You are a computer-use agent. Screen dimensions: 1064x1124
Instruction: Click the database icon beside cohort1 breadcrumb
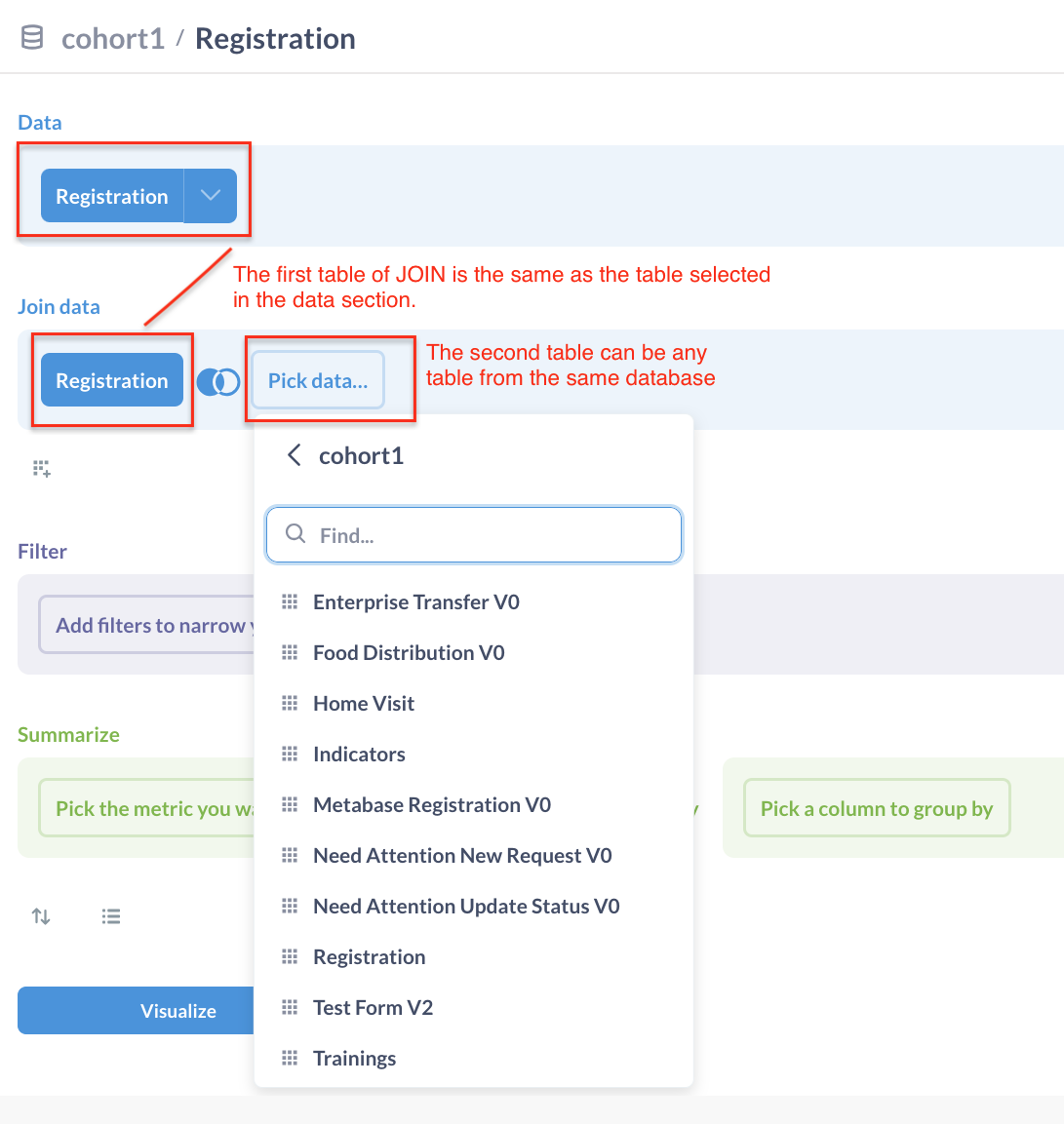click(29, 37)
